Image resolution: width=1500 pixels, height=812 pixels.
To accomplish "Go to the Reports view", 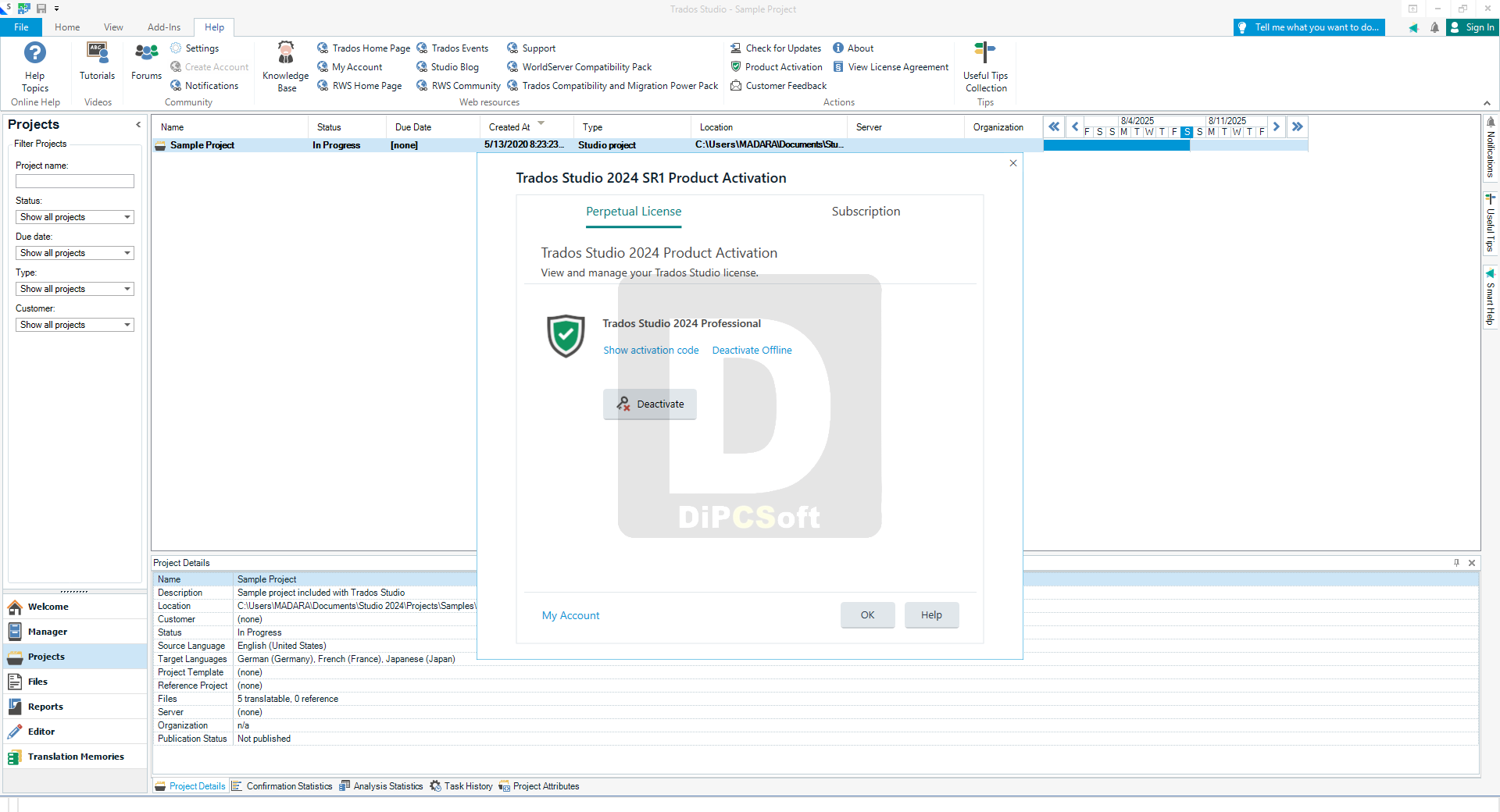I will [76, 707].
